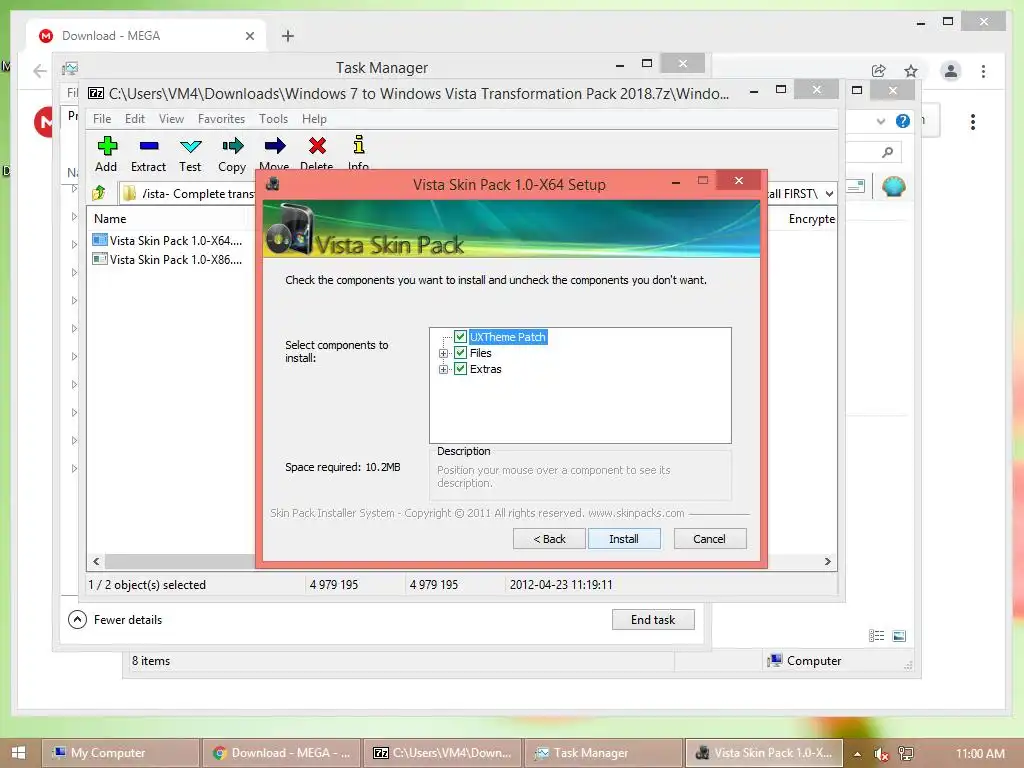The image size is (1024, 768).
Task: Click the taskbar clock showing 11:00 AM
Action: (980, 753)
